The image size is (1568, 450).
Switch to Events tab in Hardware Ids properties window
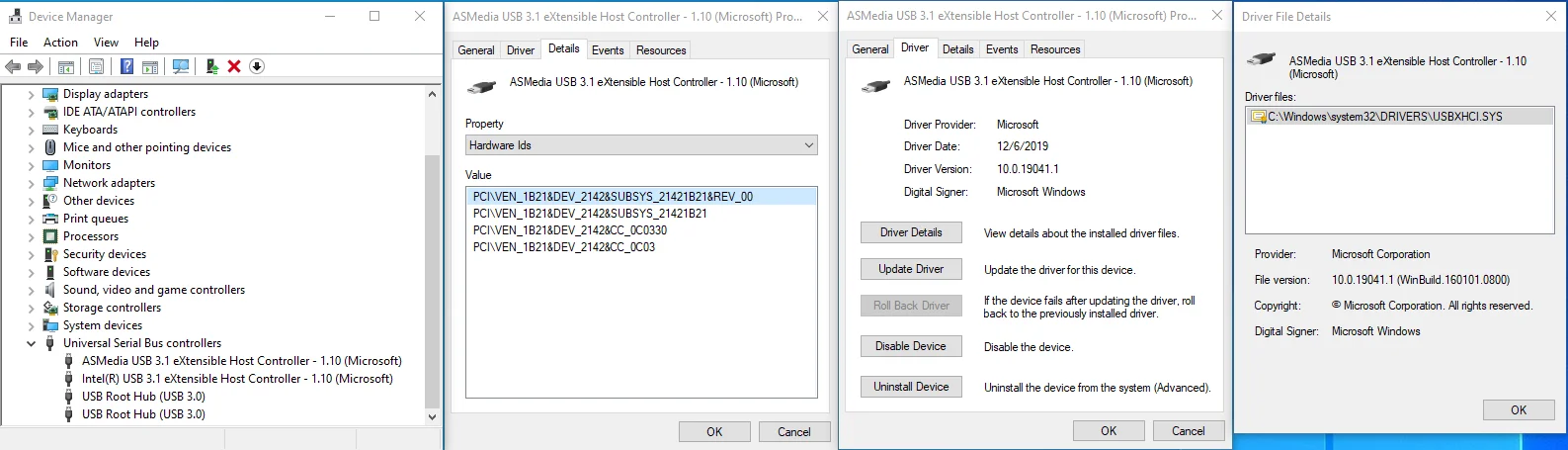pyautogui.click(x=608, y=50)
